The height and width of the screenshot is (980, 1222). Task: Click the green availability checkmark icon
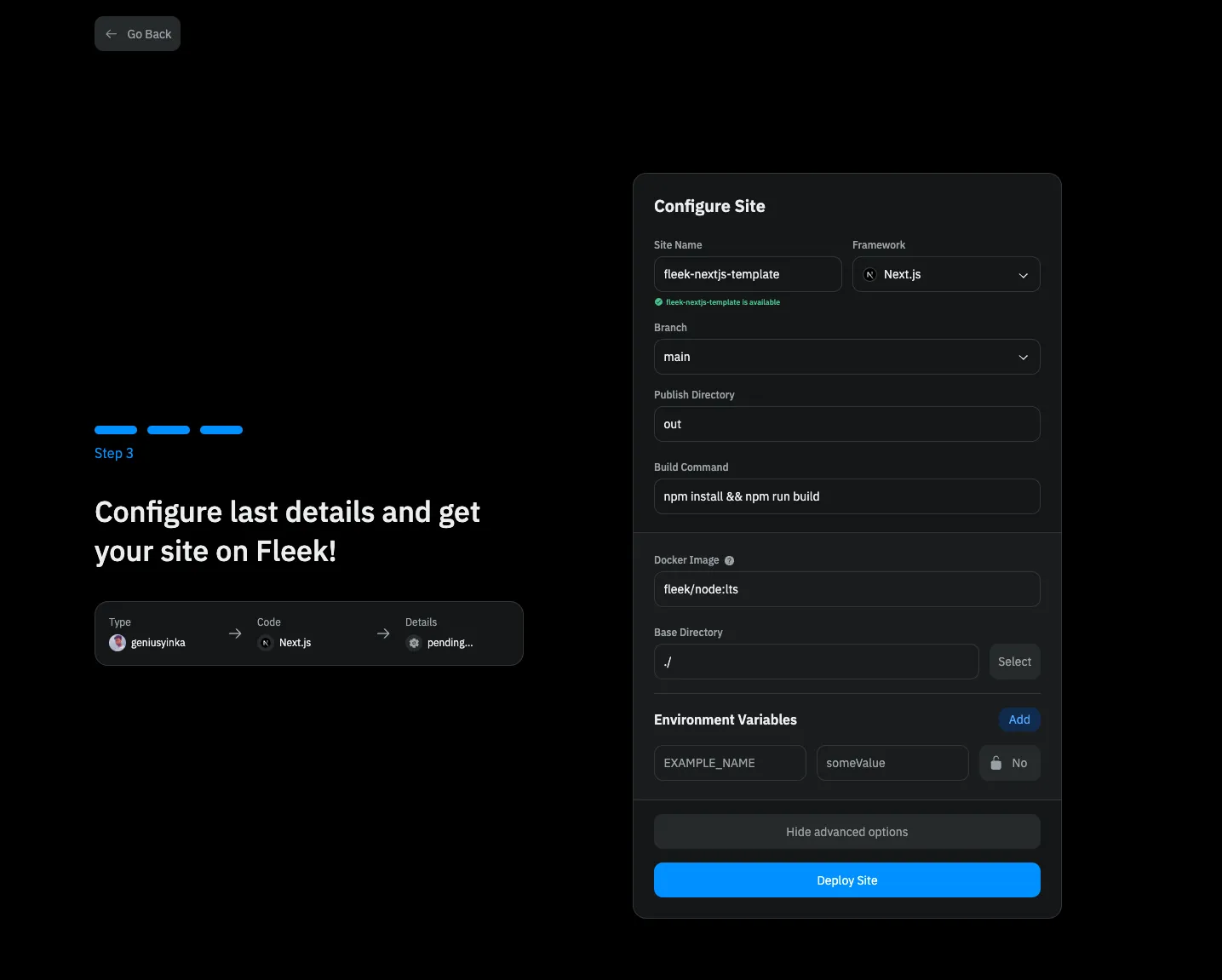(658, 302)
